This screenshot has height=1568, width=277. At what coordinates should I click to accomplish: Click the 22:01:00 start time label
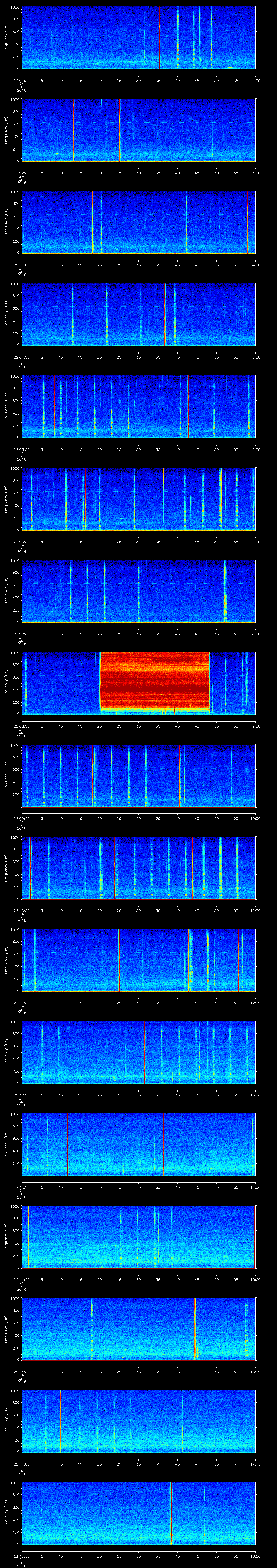[21, 80]
